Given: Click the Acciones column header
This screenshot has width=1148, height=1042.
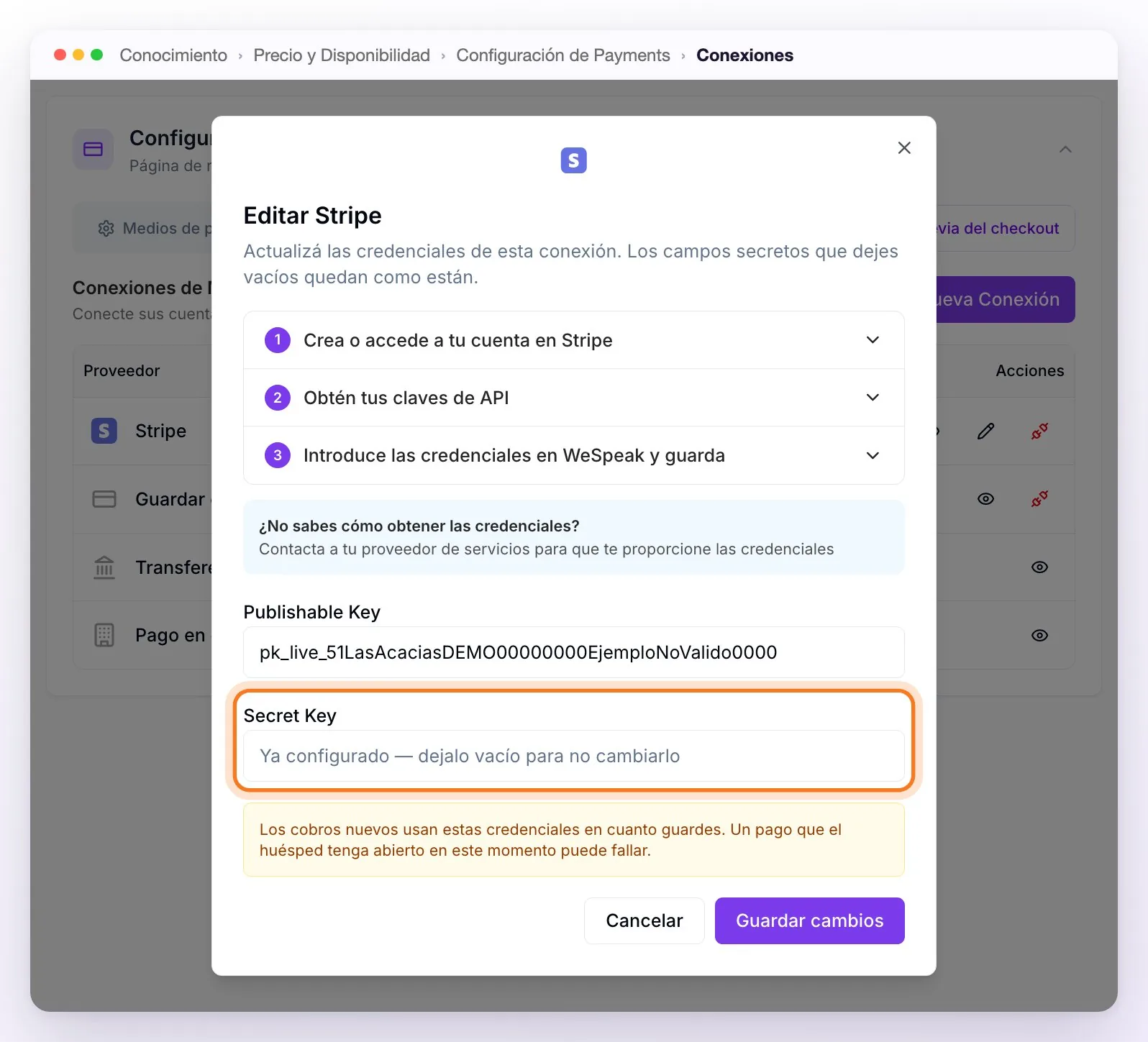Looking at the screenshot, I should tap(1029, 370).
